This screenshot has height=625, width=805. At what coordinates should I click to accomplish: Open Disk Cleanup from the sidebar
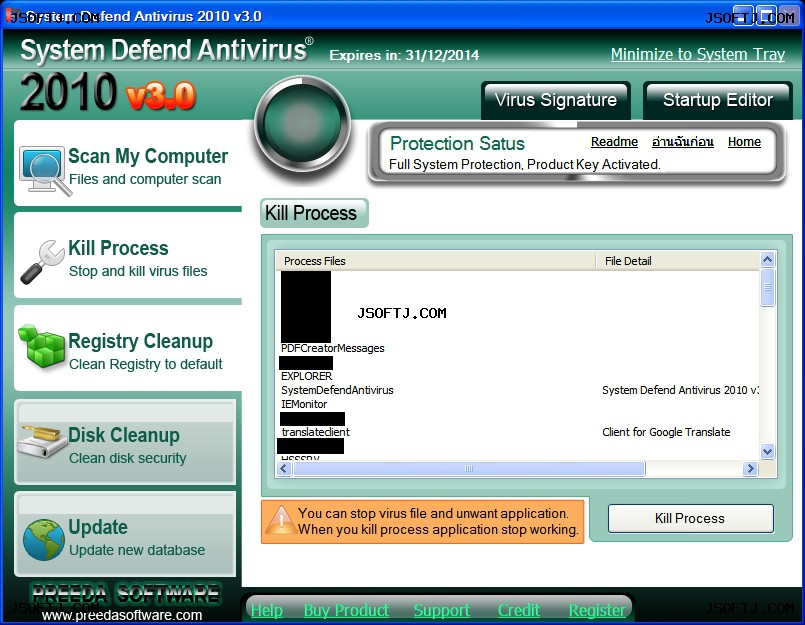click(125, 442)
